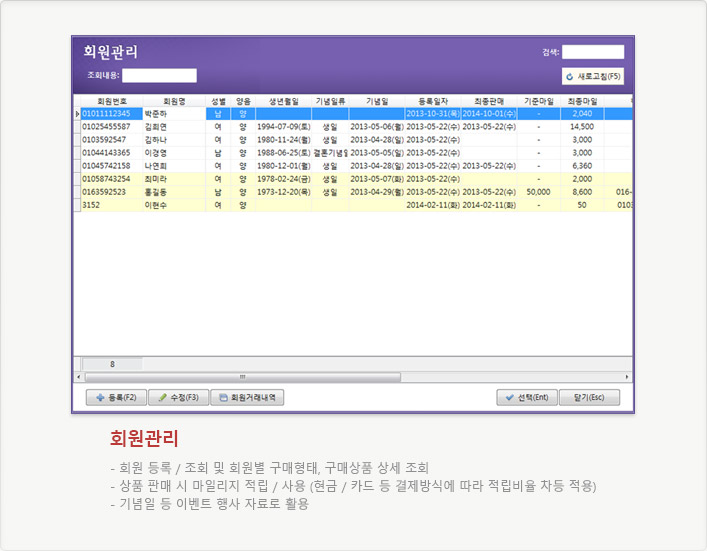Click the horizontal scrollbar thumb
707x551 pixels.
(x=243, y=377)
